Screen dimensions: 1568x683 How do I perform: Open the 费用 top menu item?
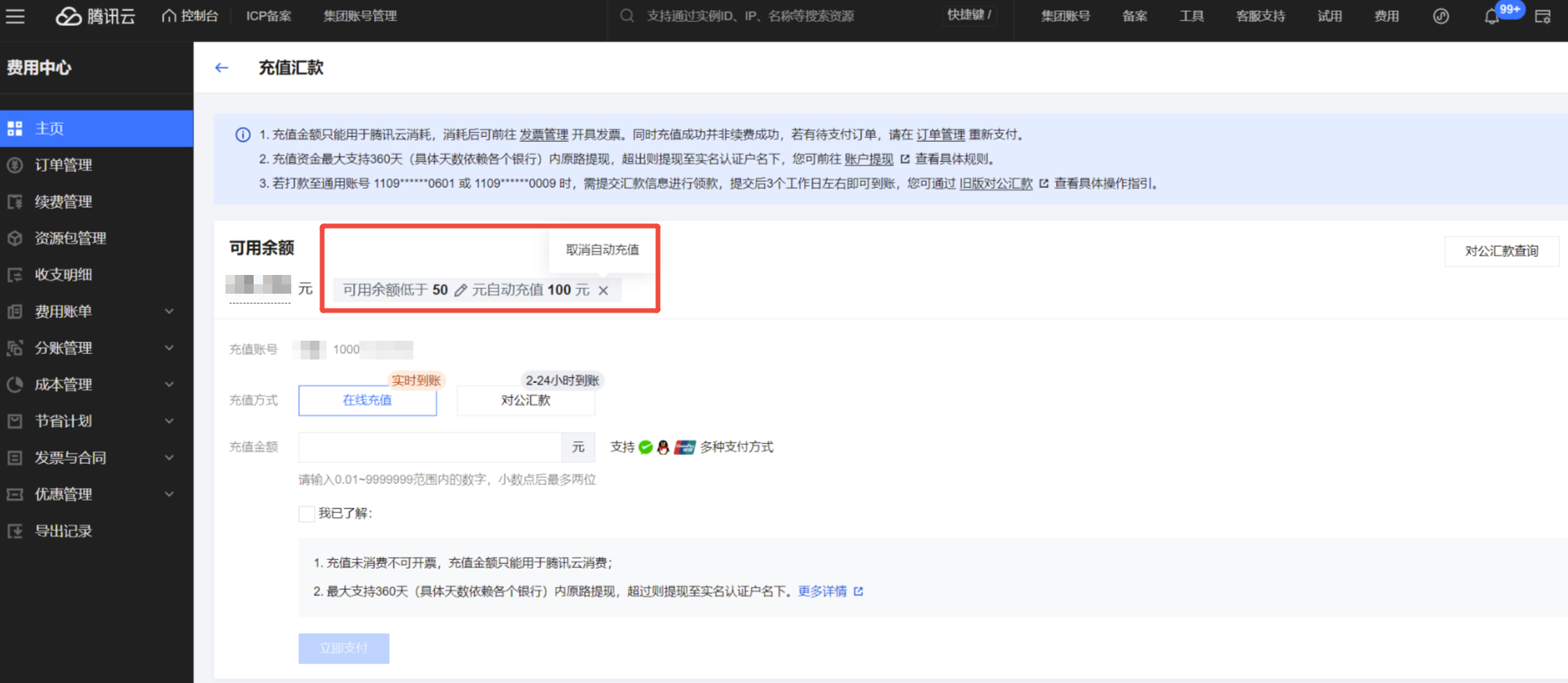click(1386, 16)
